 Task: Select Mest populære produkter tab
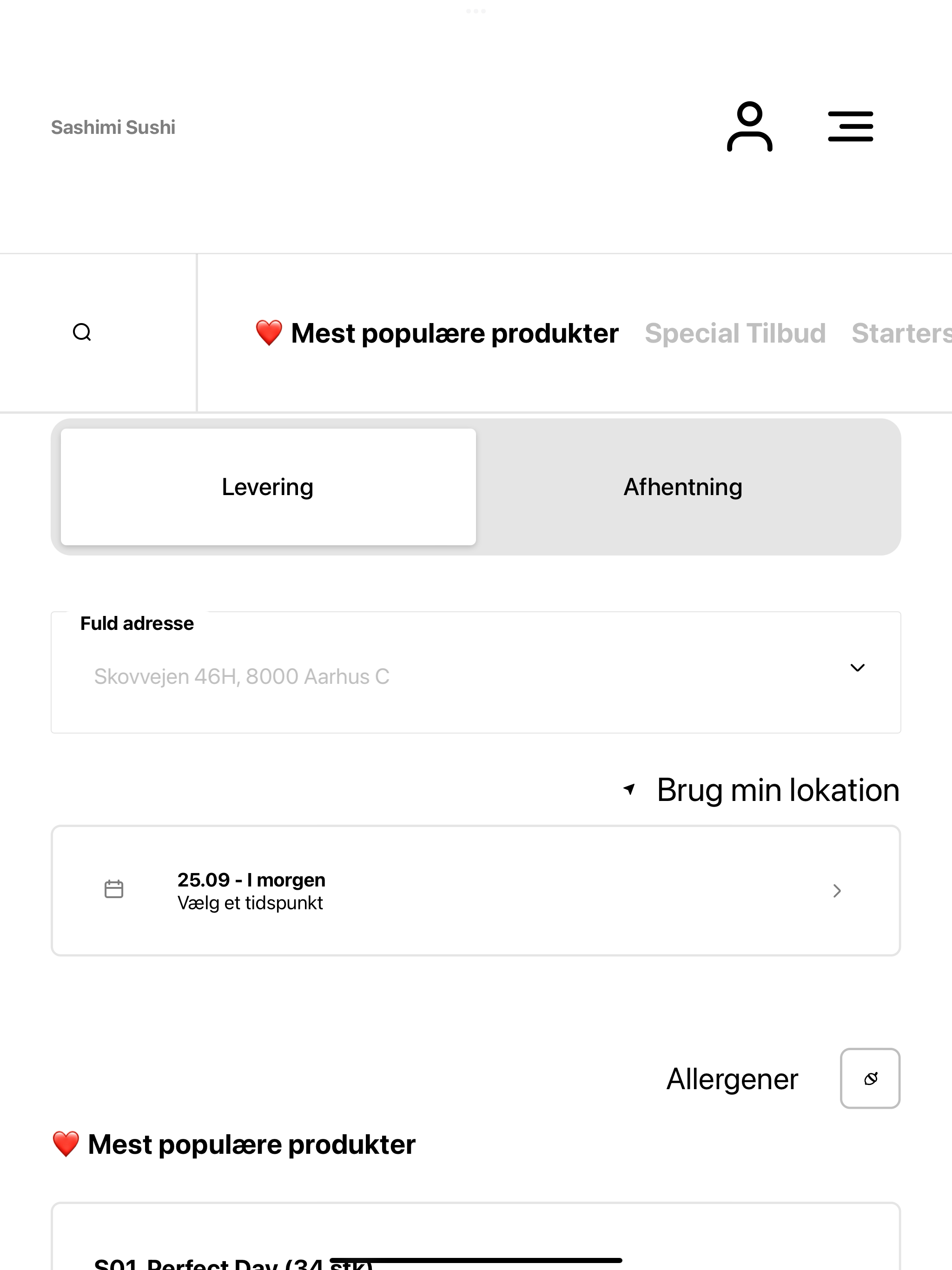pyautogui.click(x=437, y=334)
